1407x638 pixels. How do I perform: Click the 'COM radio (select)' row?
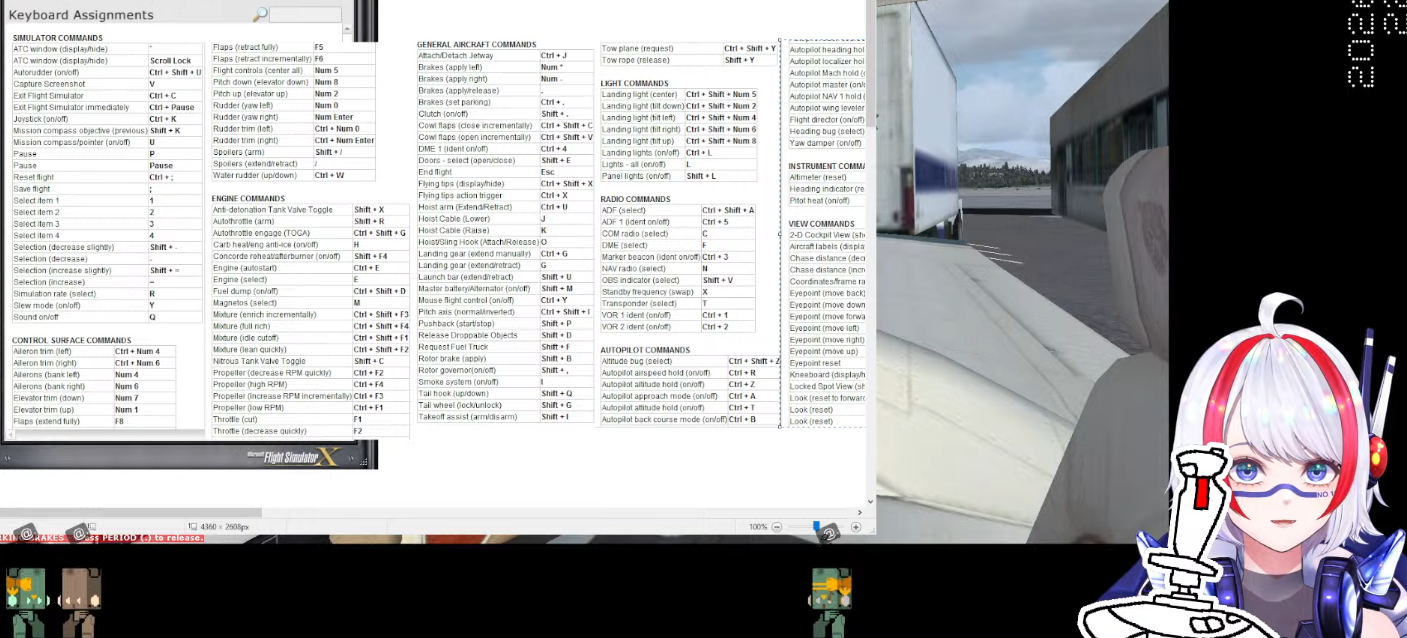click(x=678, y=233)
